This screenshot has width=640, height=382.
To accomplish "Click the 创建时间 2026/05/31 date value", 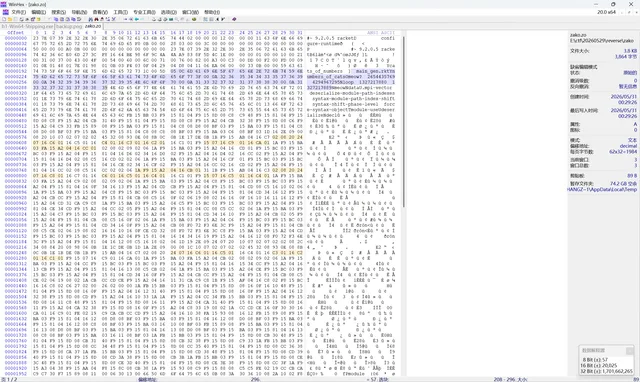I will point(624,97).
